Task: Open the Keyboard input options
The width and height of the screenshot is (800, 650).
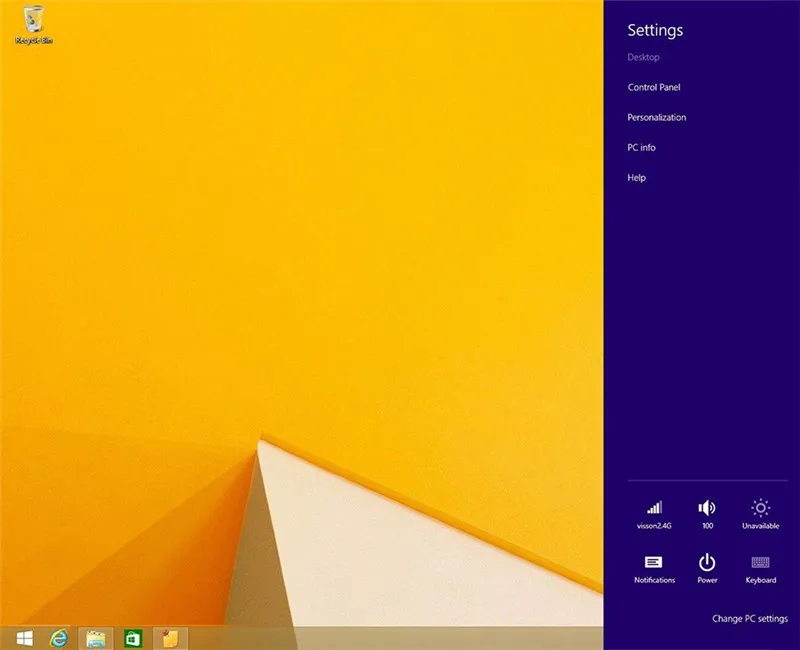Action: (x=760, y=569)
